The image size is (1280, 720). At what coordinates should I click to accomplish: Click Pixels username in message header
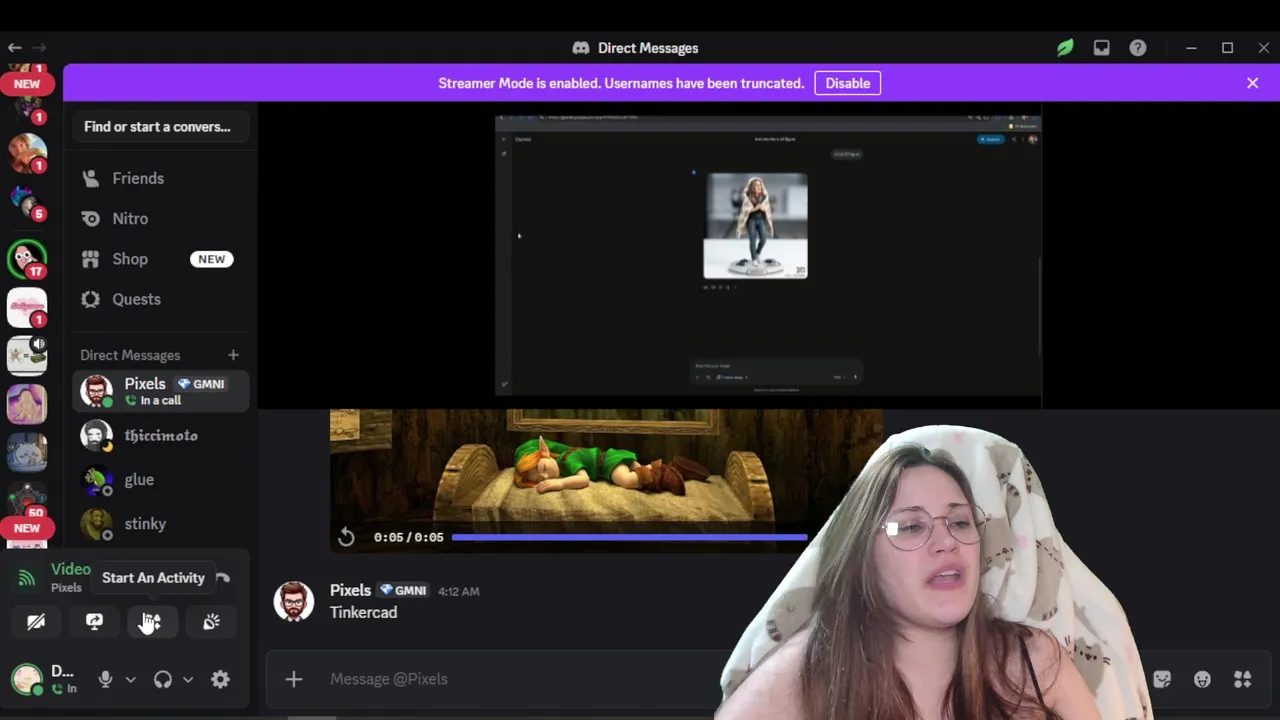click(350, 590)
